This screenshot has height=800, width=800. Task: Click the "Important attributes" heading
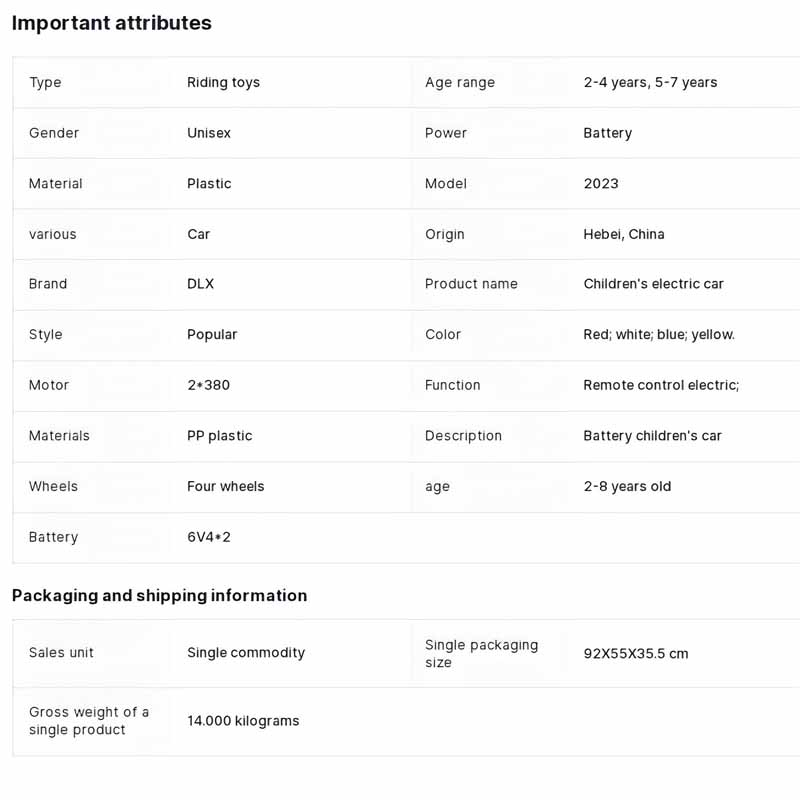tap(112, 23)
